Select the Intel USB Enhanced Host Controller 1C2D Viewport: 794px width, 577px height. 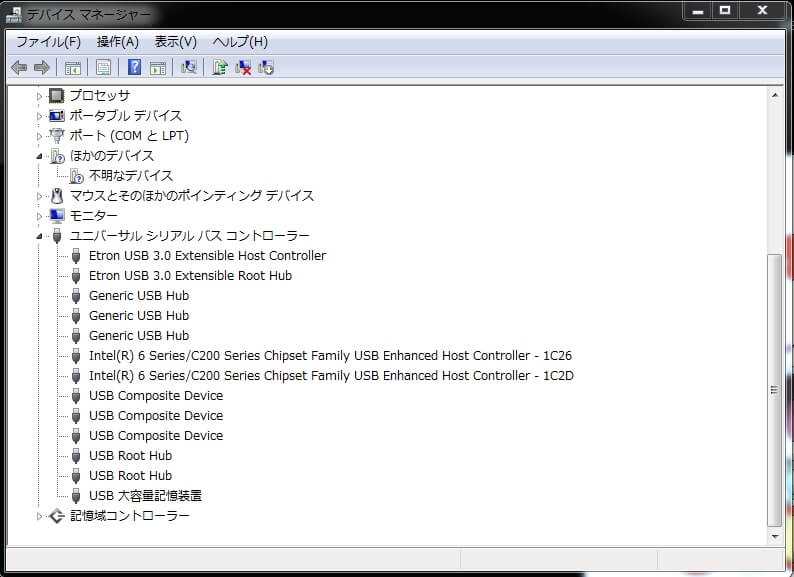coord(331,375)
